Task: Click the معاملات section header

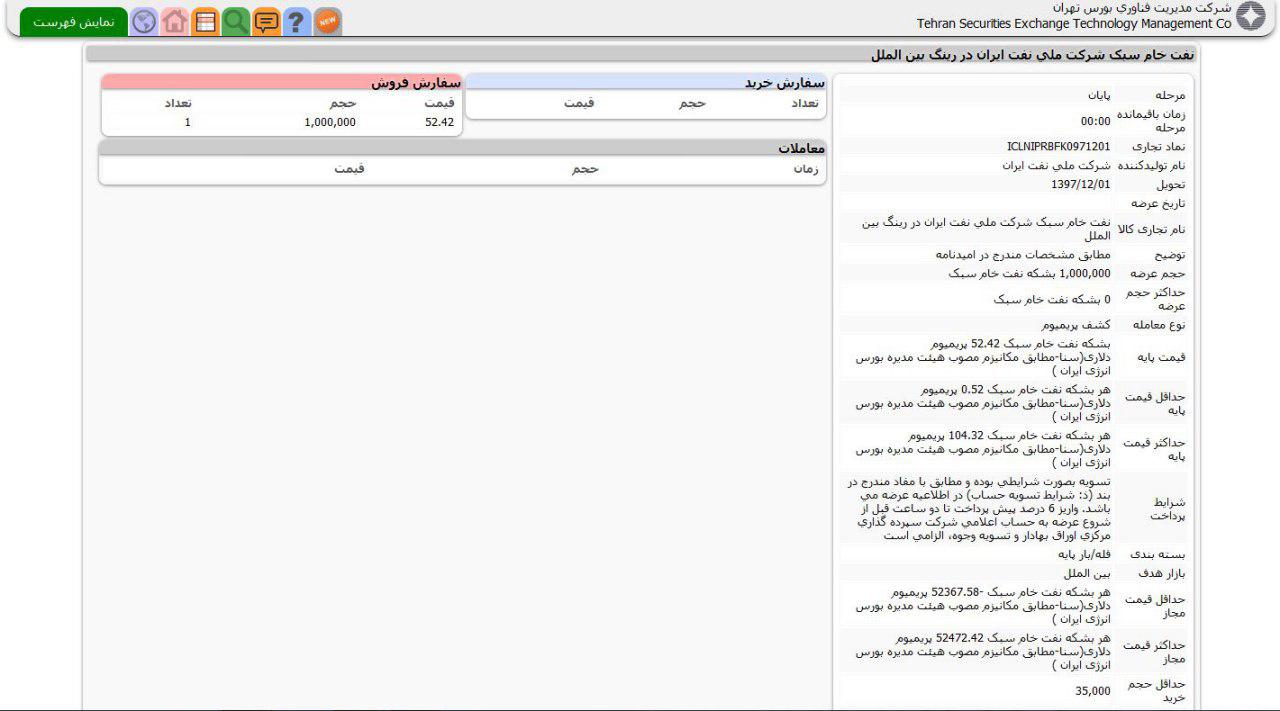Action: coord(462,148)
